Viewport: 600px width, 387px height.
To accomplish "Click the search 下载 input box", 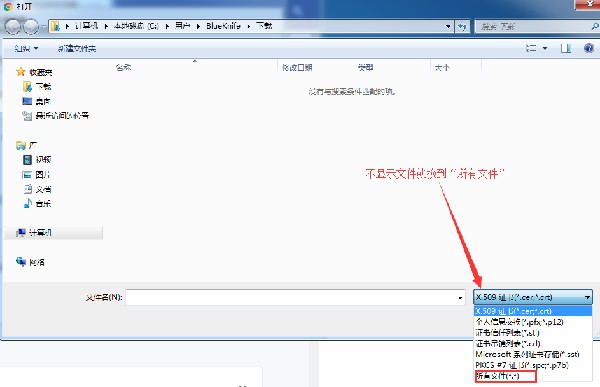I will pos(532,26).
